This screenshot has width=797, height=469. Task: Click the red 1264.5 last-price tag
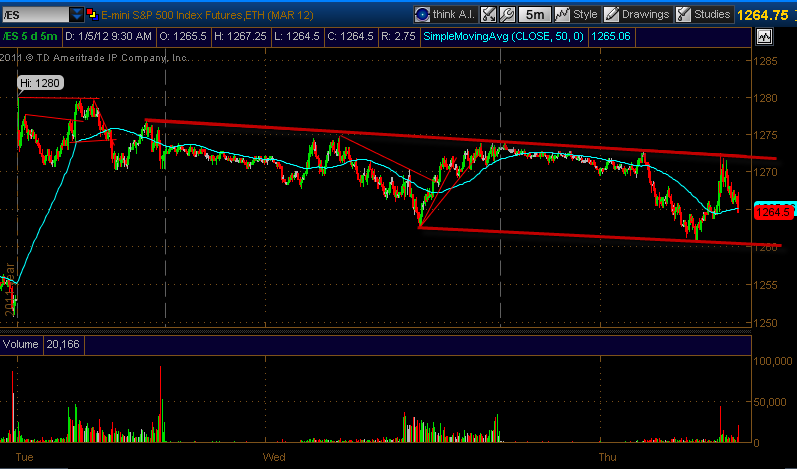tap(773, 212)
